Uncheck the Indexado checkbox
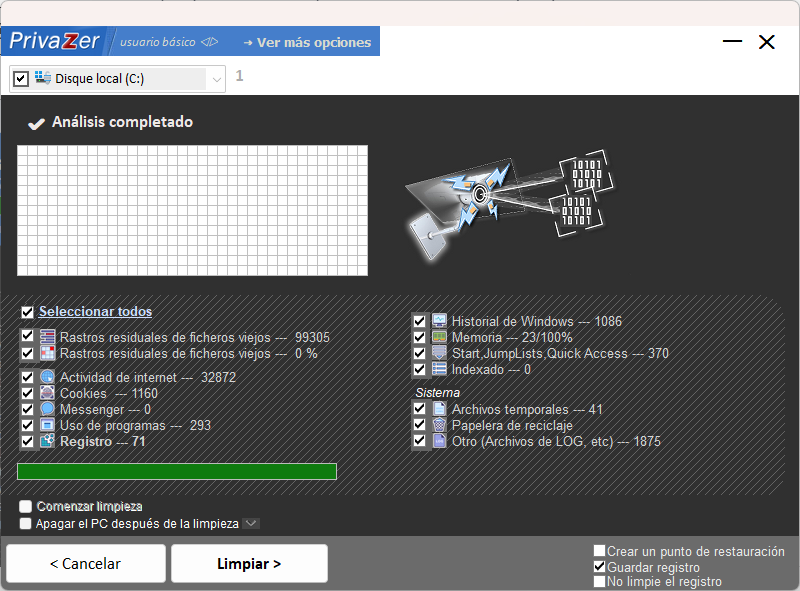The image size is (800, 591). click(x=419, y=369)
